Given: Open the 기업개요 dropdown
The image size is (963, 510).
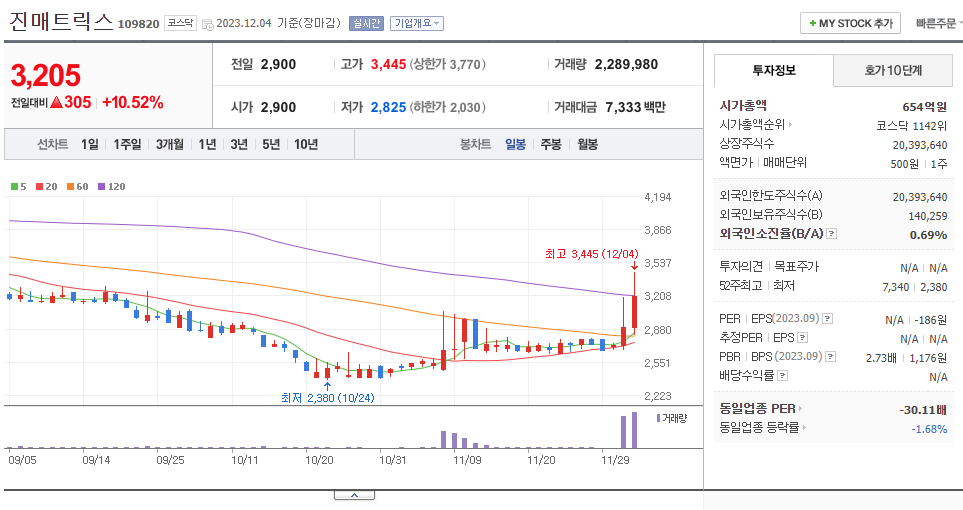Looking at the screenshot, I should pyautogui.click(x=417, y=23).
